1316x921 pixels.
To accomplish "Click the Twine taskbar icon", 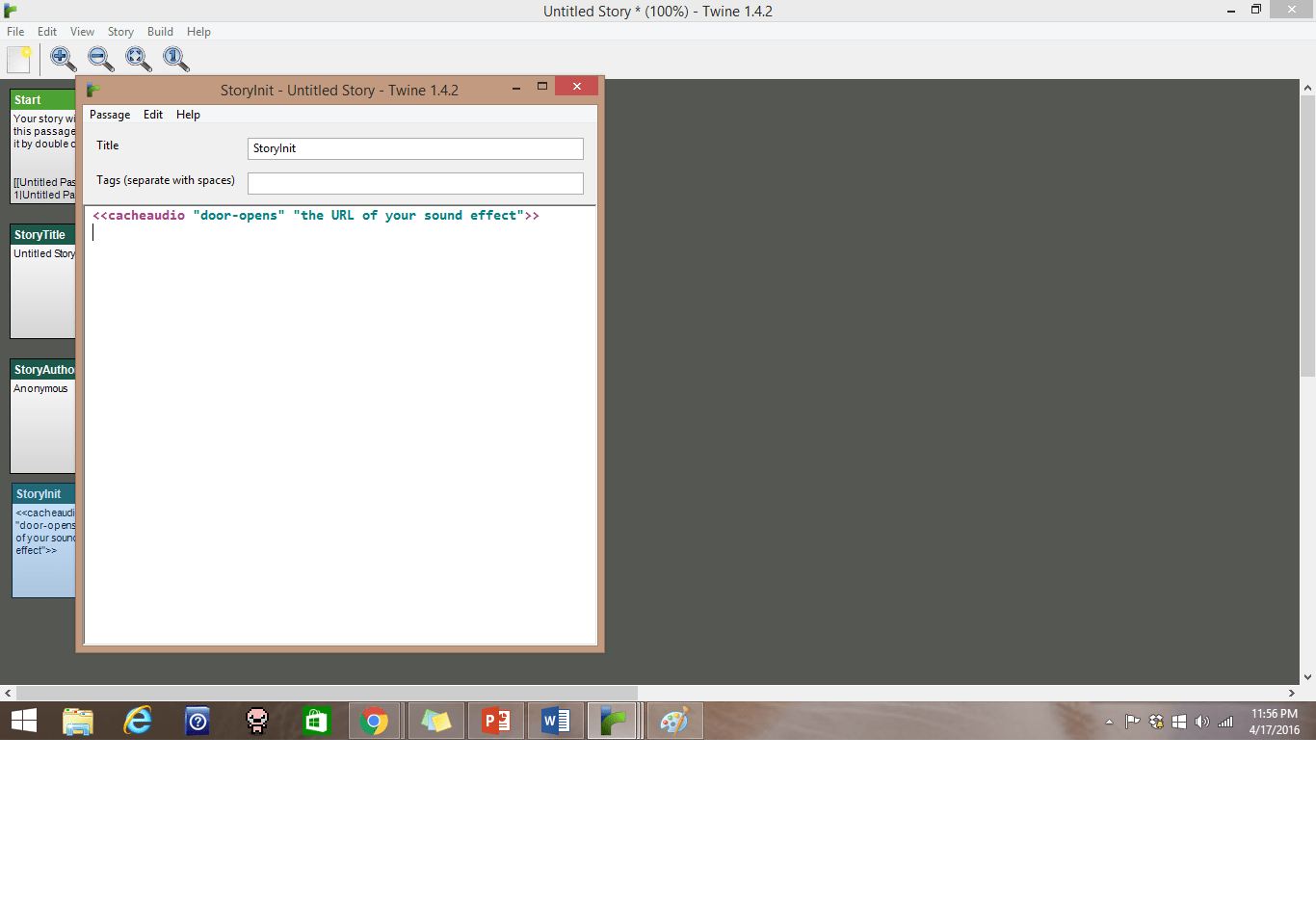I will [614, 721].
